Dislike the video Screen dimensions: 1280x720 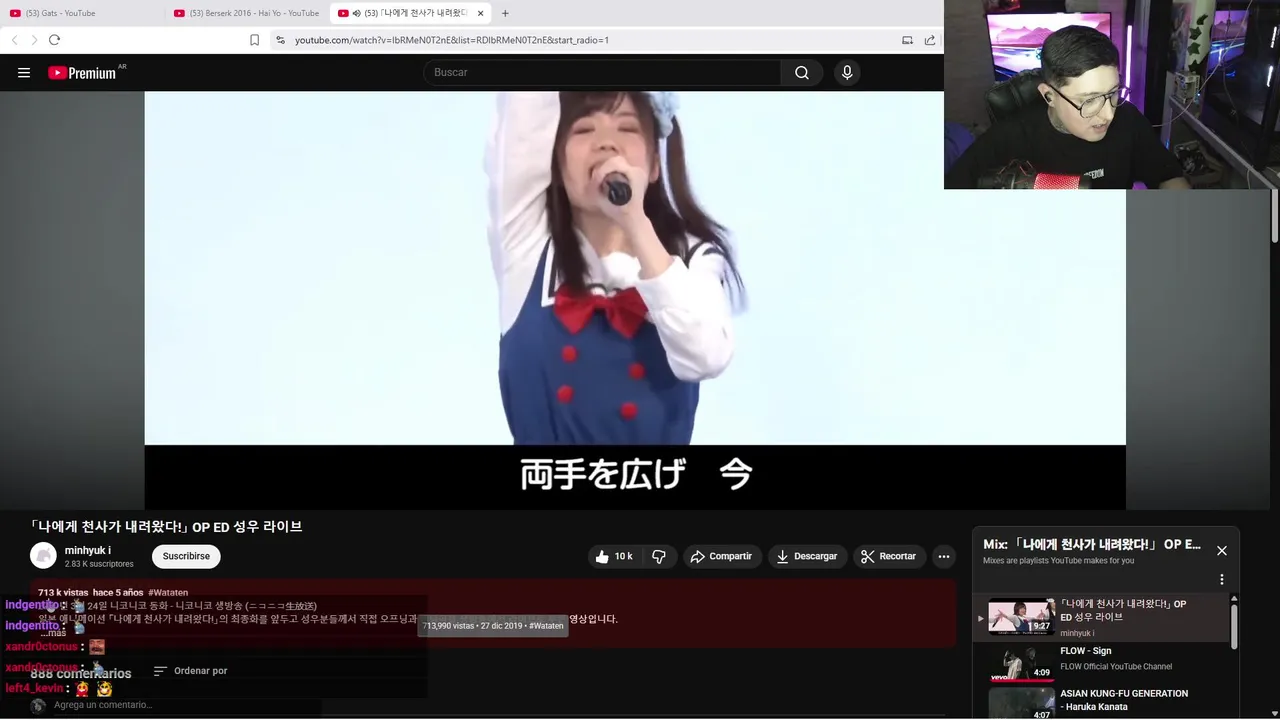coord(659,556)
